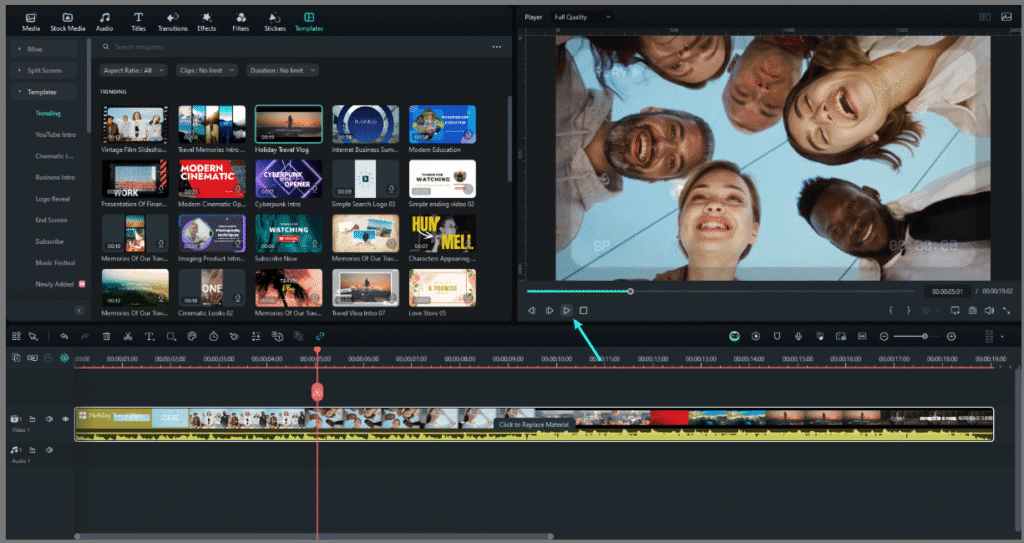Add text with the Text tool
The width and height of the screenshot is (1024, 543).
[149, 337]
